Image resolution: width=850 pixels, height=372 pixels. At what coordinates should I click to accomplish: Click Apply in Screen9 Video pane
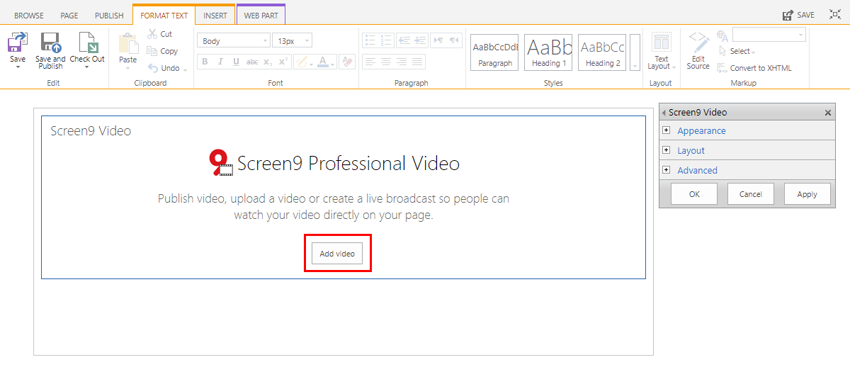[x=807, y=194]
